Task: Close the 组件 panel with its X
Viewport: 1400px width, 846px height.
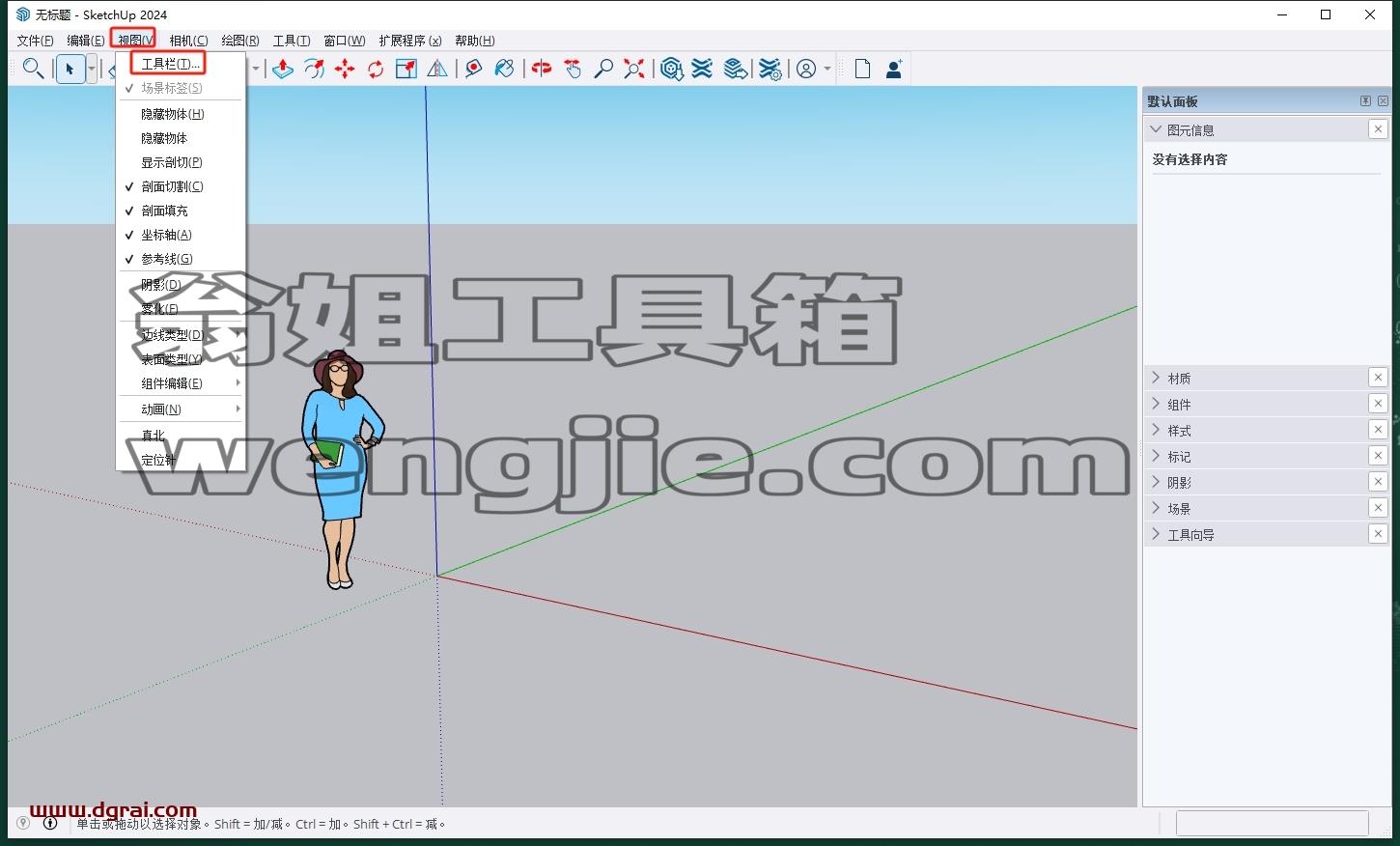Action: click(1378, 404)
